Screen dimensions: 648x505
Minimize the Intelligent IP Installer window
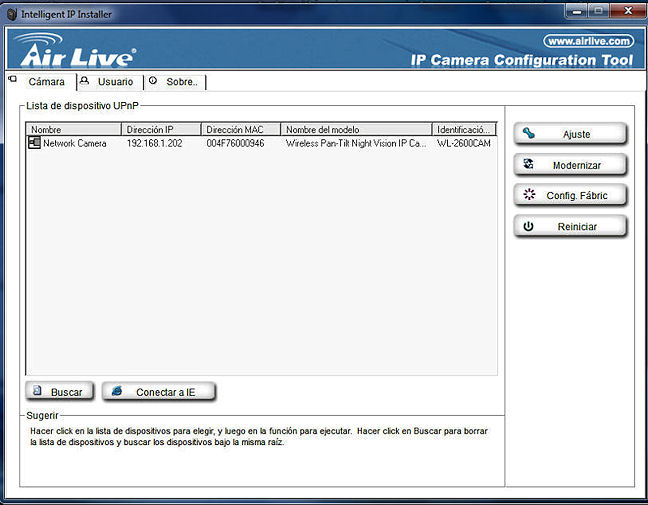(577, 11)
